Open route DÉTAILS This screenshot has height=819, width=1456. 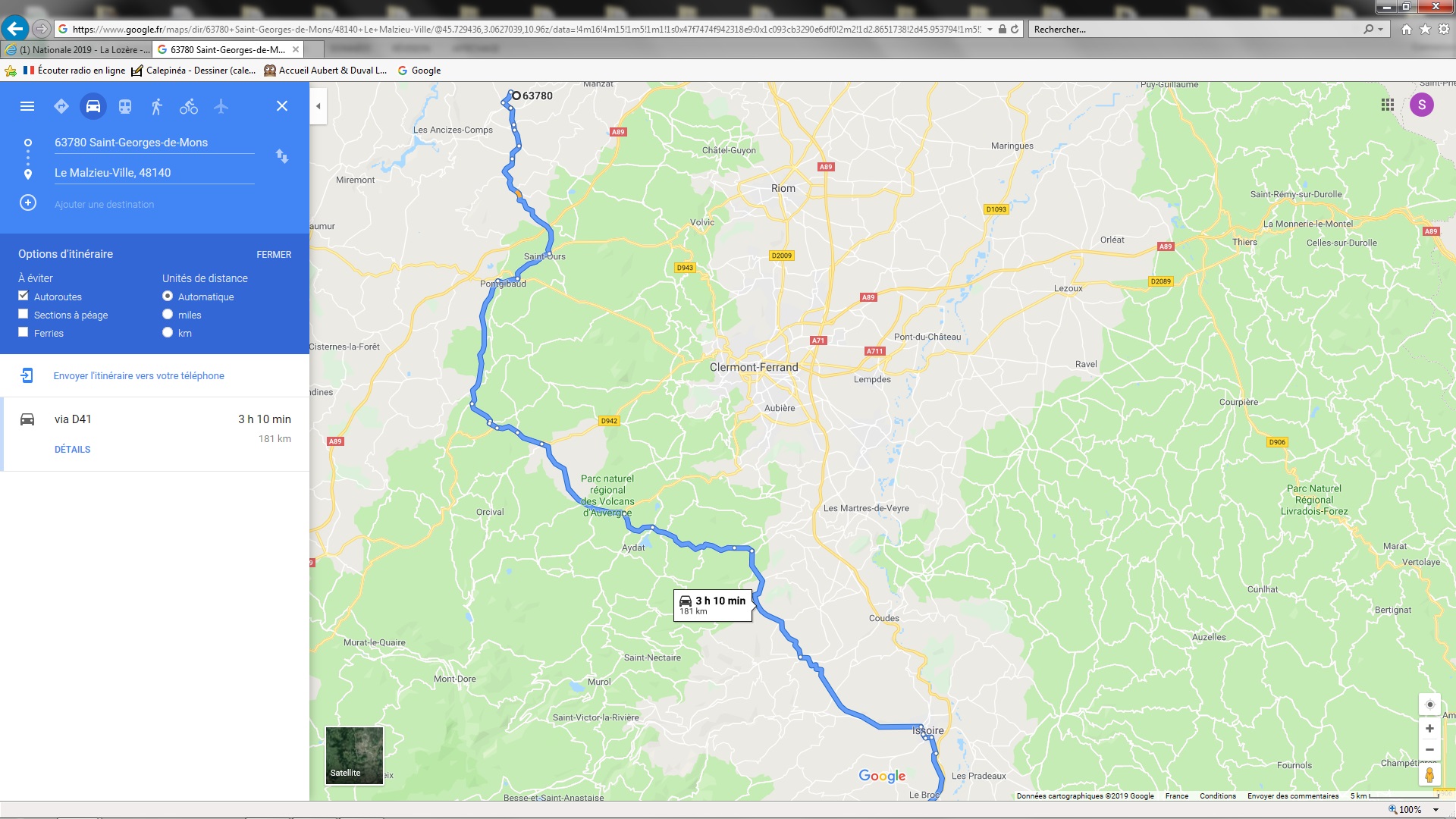tap(72, 450)
